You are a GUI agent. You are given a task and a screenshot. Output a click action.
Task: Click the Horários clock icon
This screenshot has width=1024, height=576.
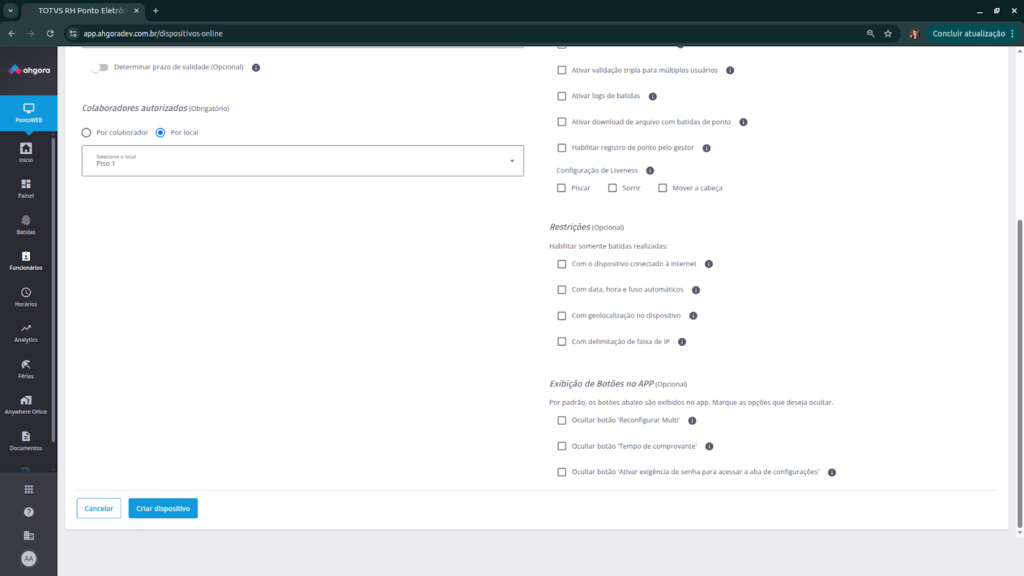(x=26, y=292)
